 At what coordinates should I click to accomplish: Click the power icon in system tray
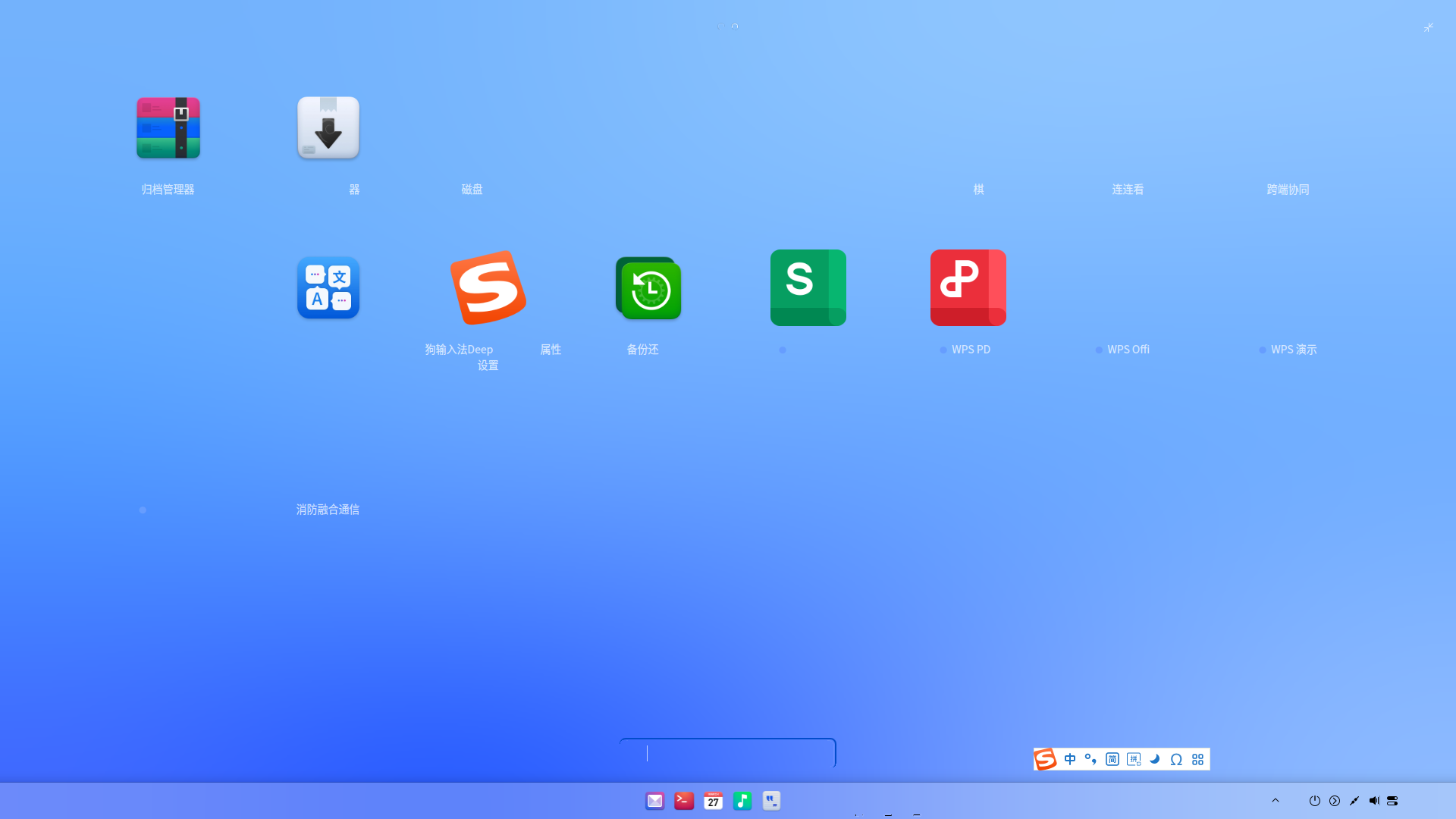1315,801
